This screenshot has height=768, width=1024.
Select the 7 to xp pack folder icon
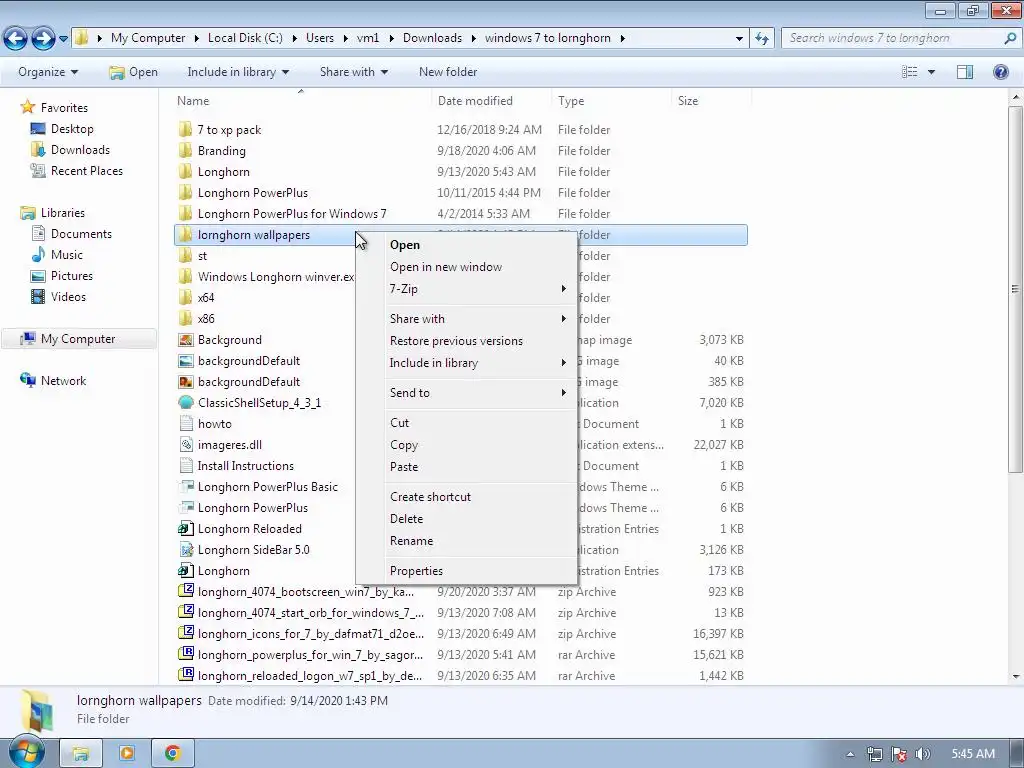(x=185, y=129)
